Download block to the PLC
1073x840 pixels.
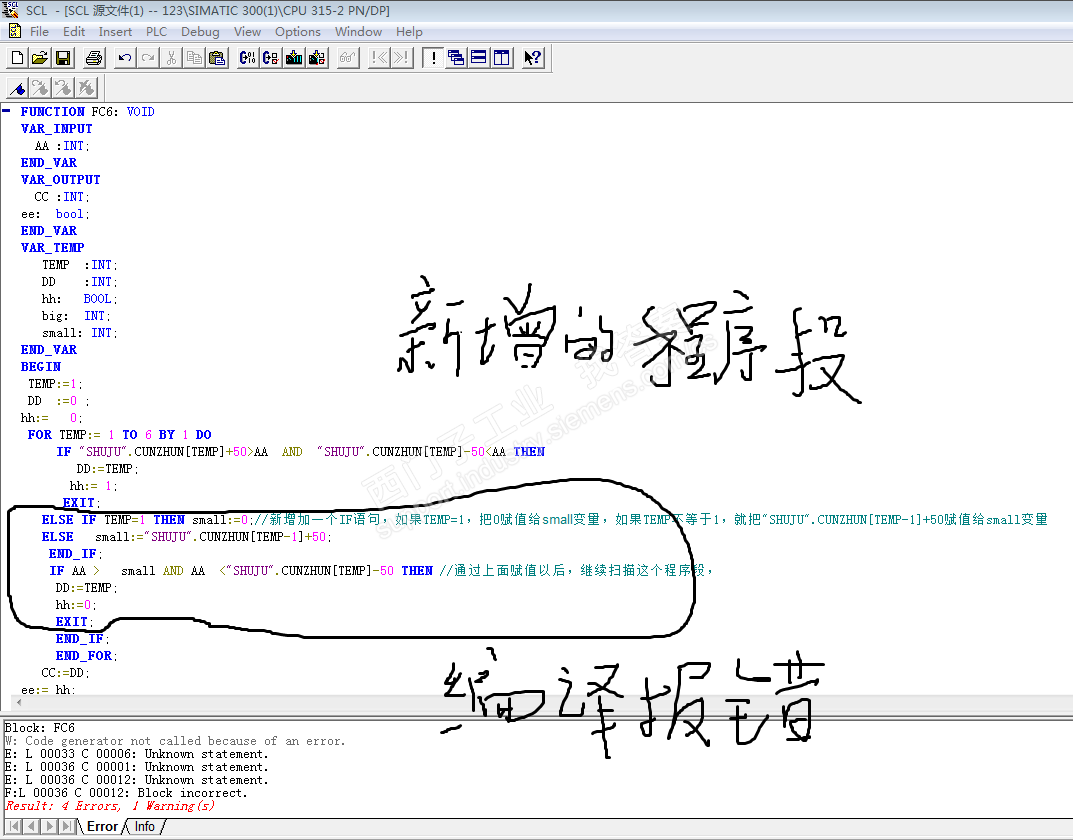coord(294,58)
